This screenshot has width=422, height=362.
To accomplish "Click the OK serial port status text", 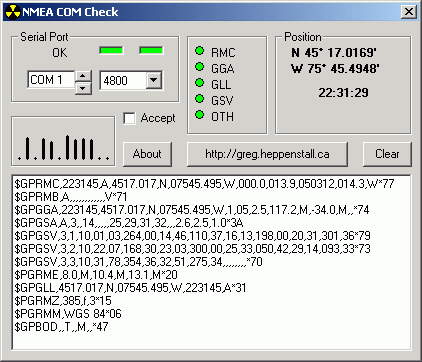I will (x=60, y=53).
